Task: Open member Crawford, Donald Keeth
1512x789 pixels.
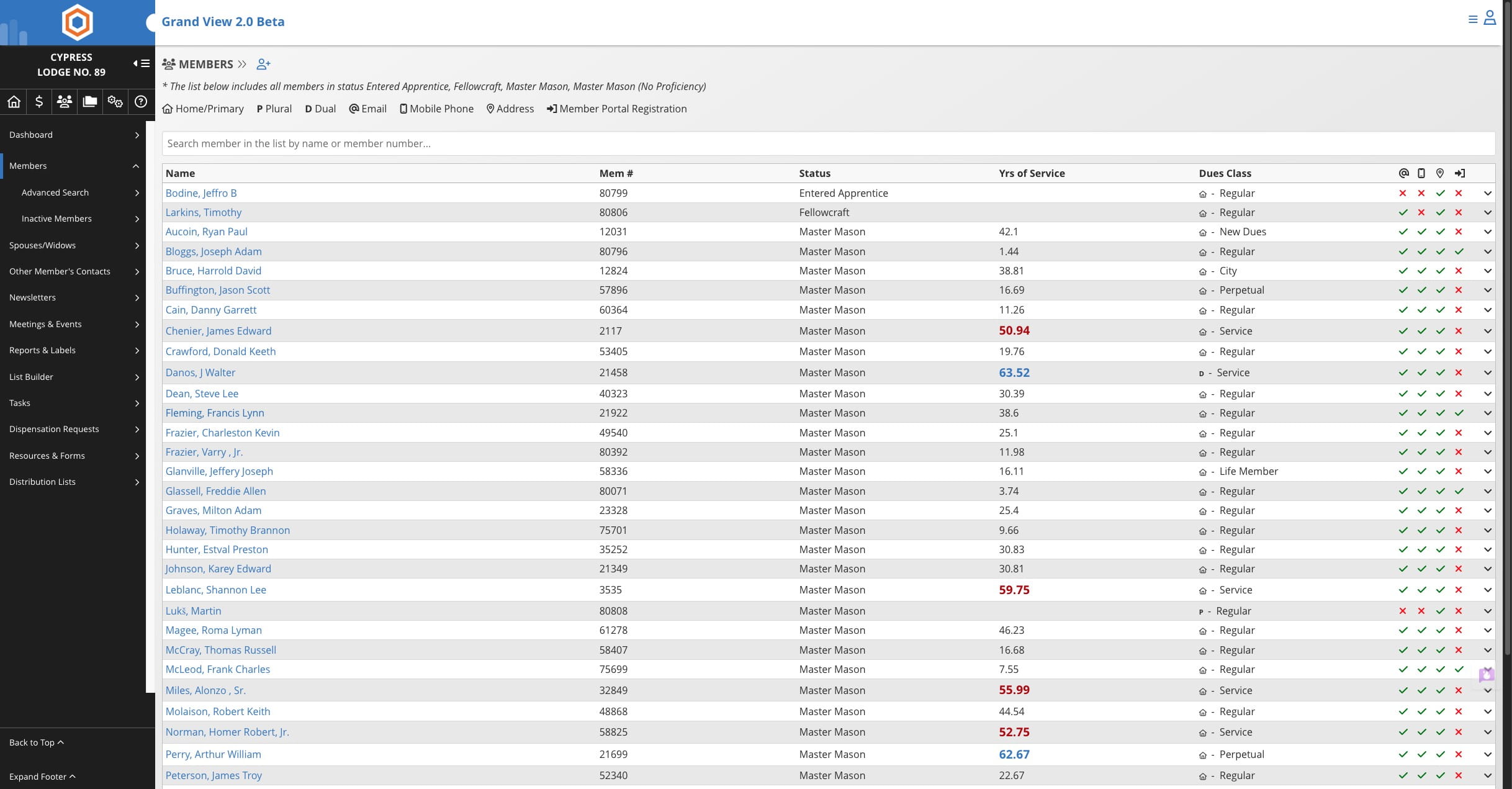Action: pyautogui.click(x=220, y=351)
